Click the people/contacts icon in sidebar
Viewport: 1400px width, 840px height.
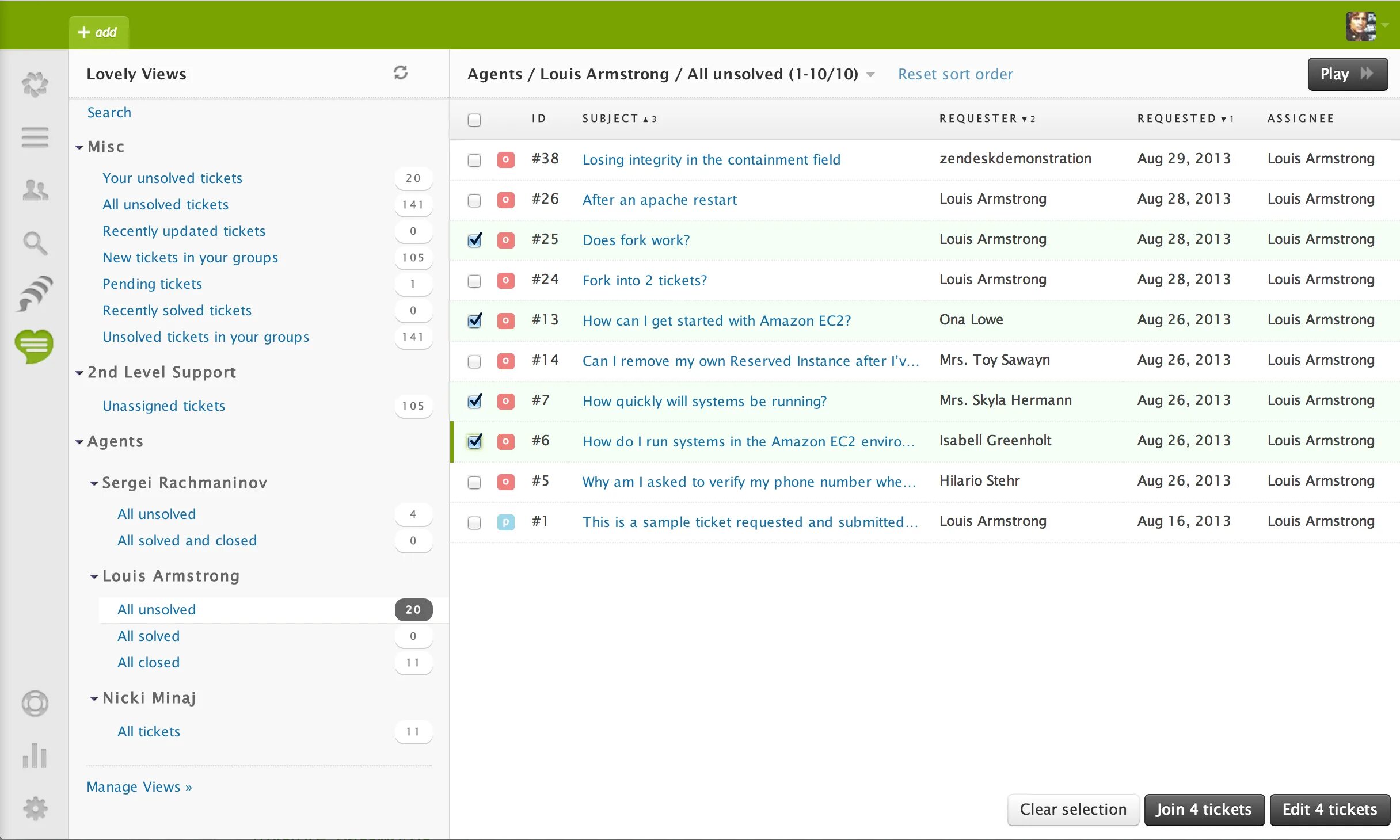click(34, 190)
